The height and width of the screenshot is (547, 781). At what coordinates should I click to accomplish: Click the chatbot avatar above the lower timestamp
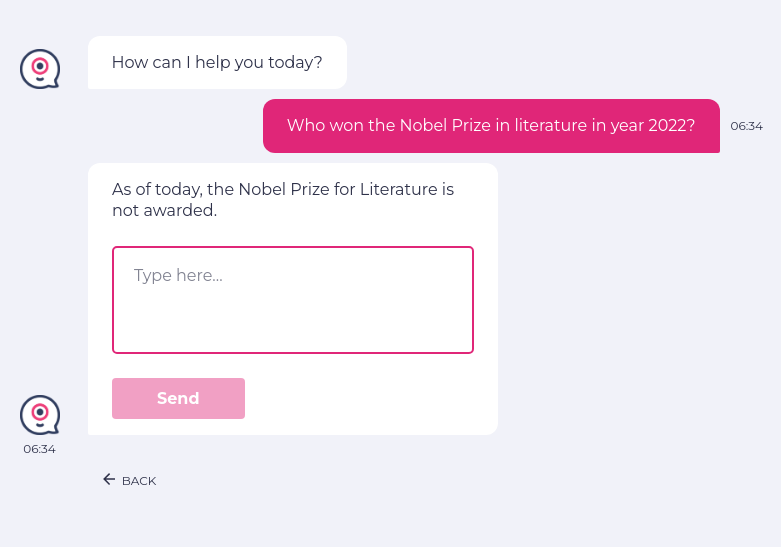coord(40,414)
